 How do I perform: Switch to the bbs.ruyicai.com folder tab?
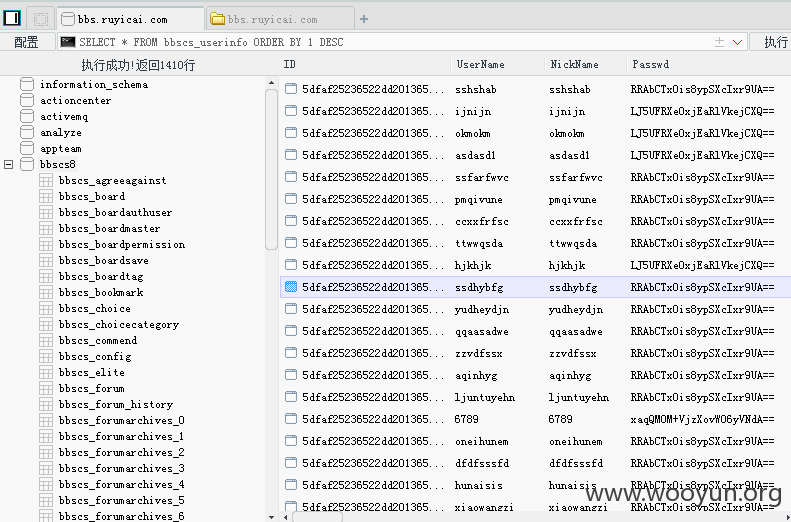pyautogui.click(x=280, y=20)
